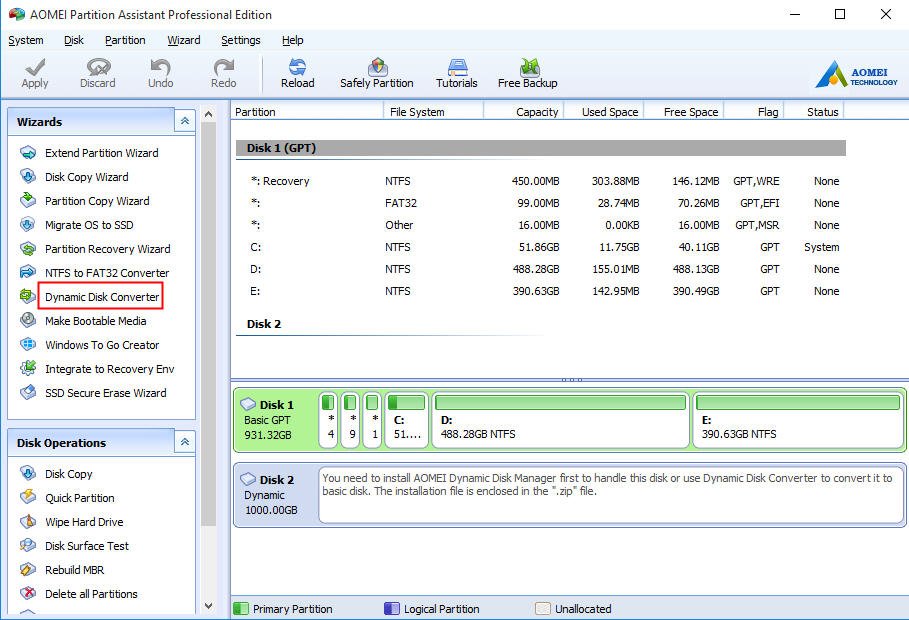Viewport: 909px width, 620px height.
Task: Open the Wizard menu
Action: (184, 40)
